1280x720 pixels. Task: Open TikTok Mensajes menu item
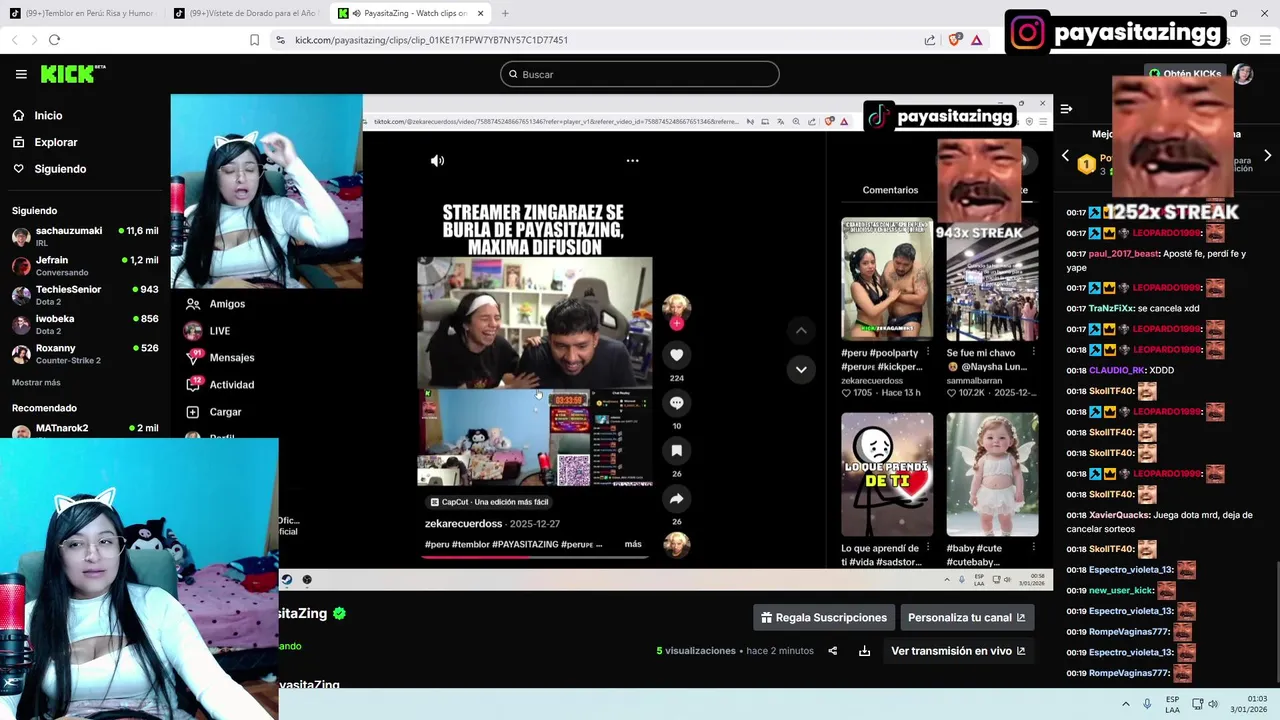(x=220, y=358)
